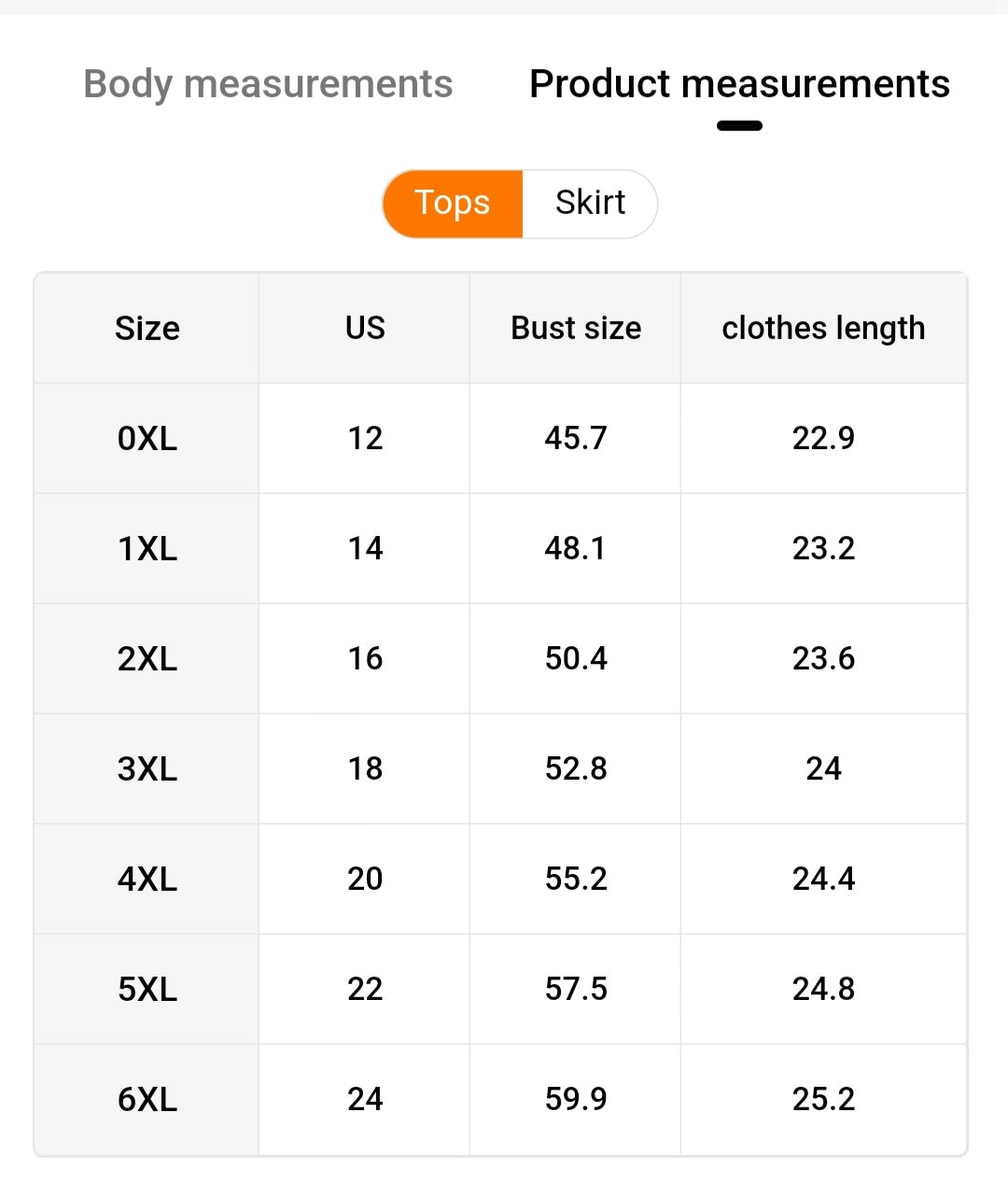Image resolution: width=1008 pixels, height=1183 pixels.
Task: Click clothes length value 25.2
Action: coord(823,1099)
